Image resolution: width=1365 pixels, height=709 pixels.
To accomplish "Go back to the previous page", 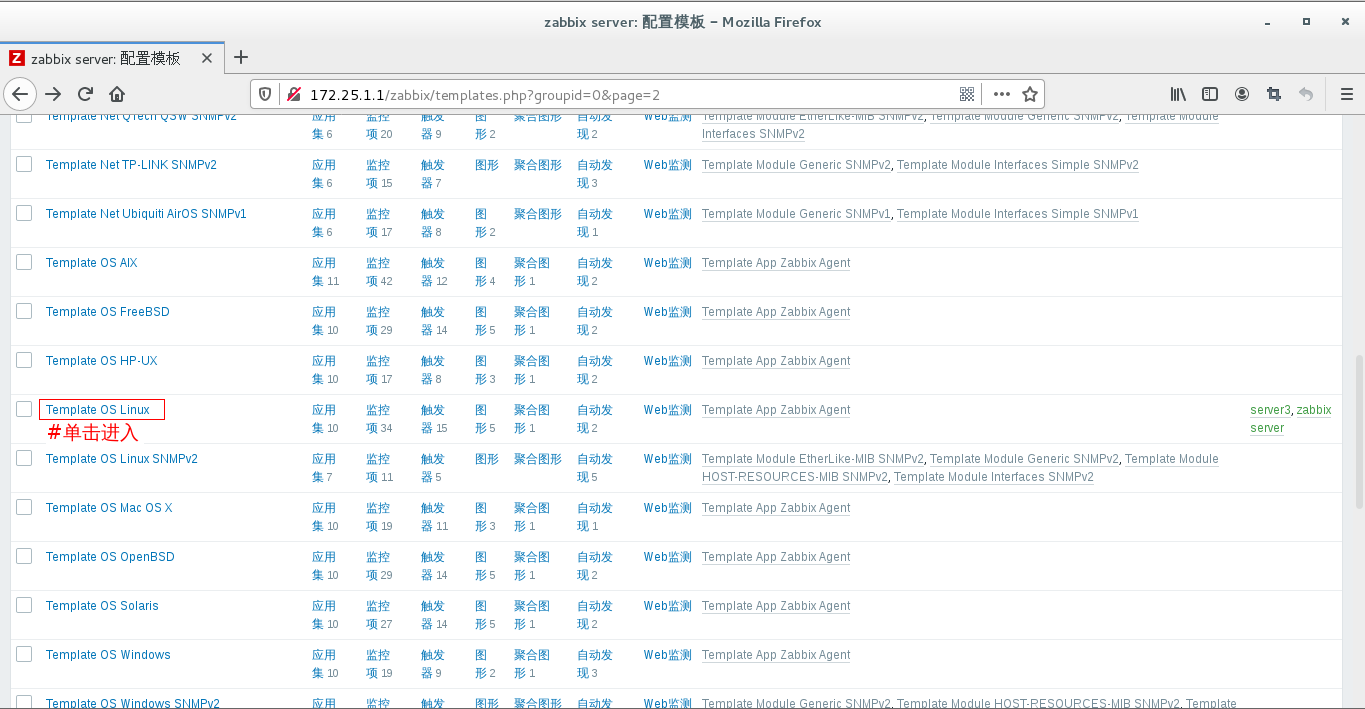I will [20, 94].
